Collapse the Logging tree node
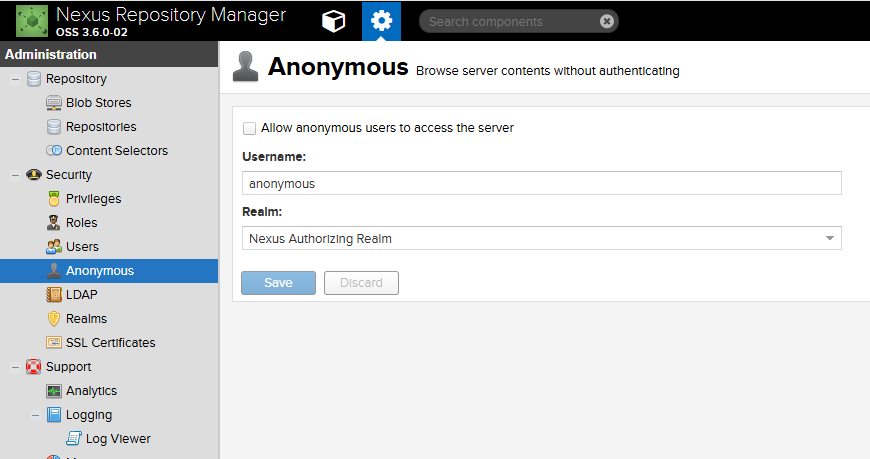 click(35, 415)
